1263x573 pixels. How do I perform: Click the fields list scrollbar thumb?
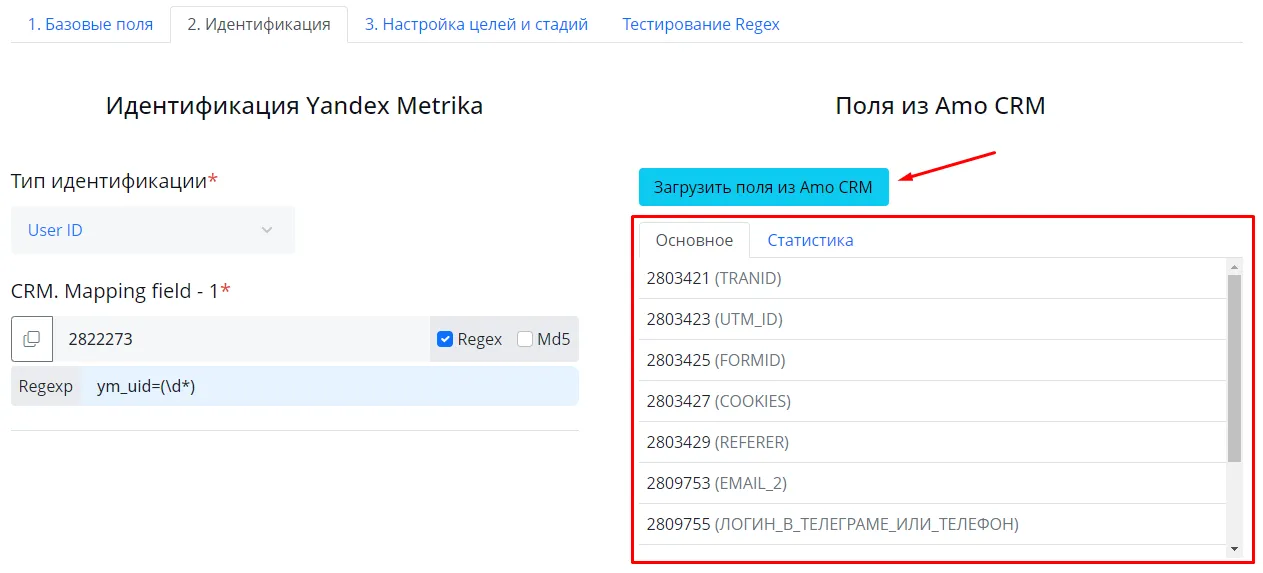(1234, 368)
